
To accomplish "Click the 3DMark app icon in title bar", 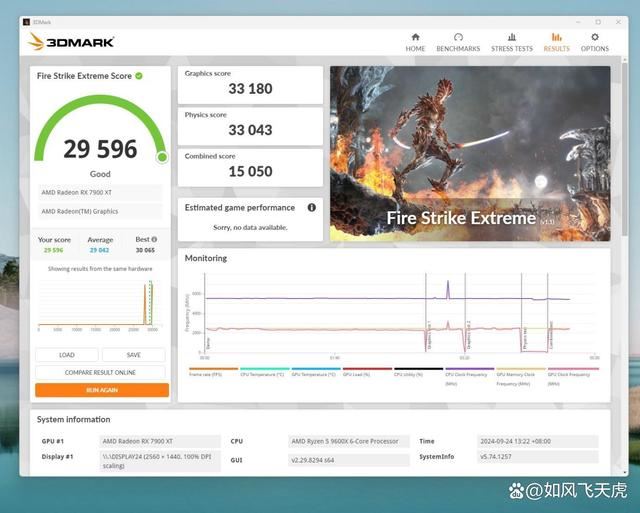I will coord(27,22).
